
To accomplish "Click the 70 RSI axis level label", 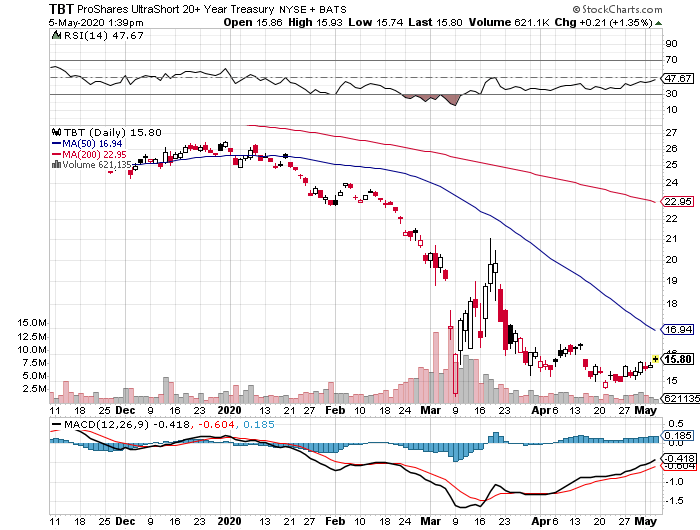I will 671,59.
